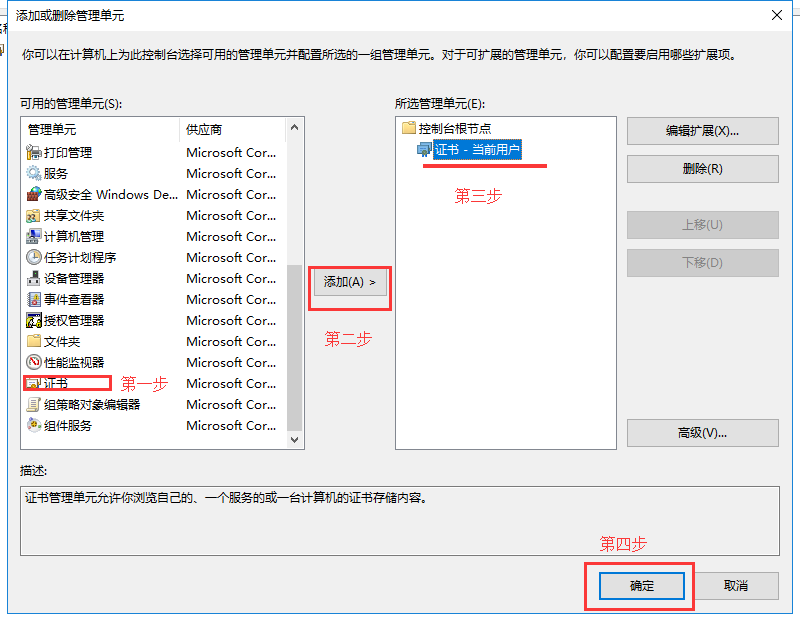Select 证书 snap-in in available list
This screenshot has width=800, height=621.
point(56,383)
